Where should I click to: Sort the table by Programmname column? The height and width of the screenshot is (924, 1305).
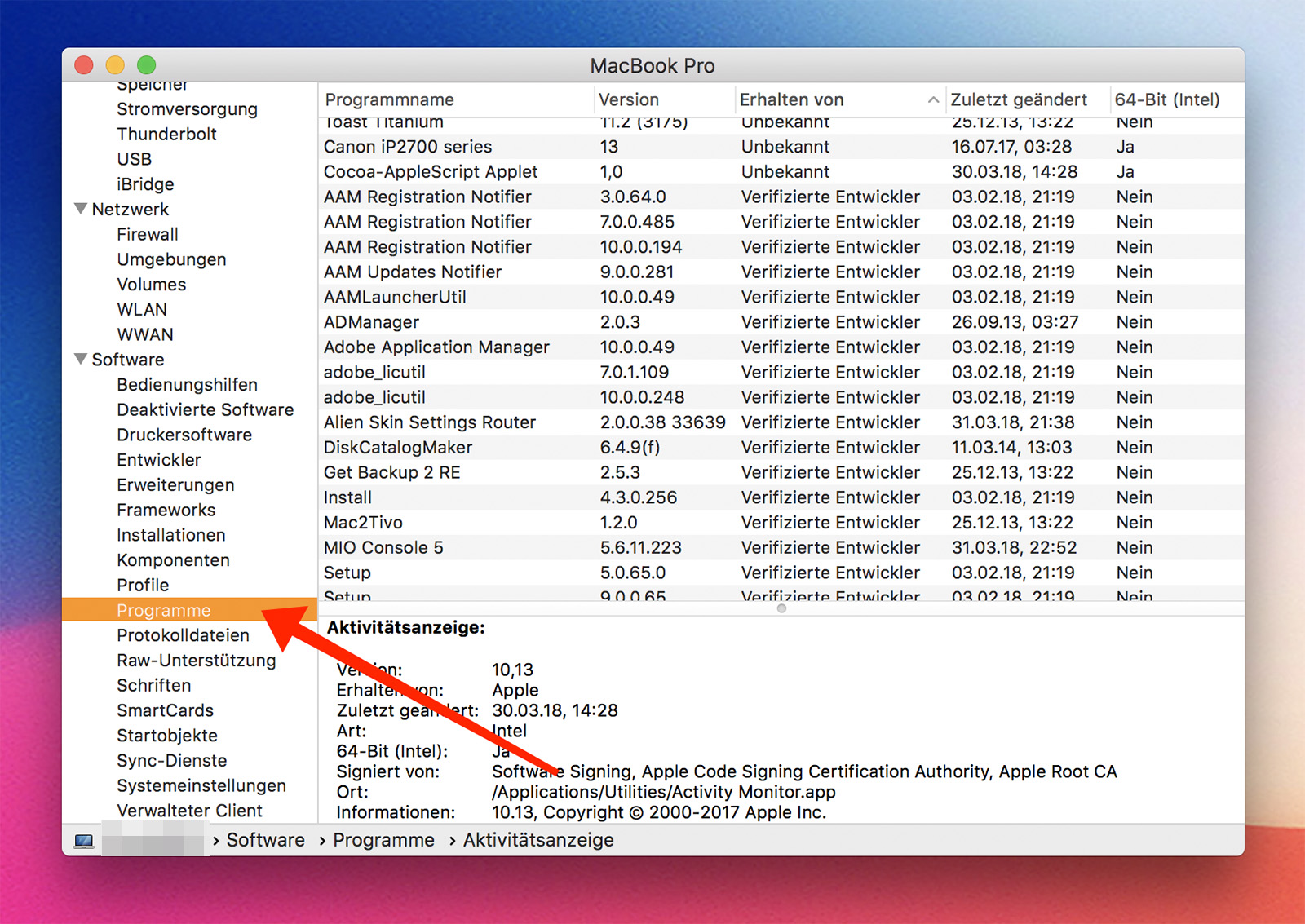456,99
